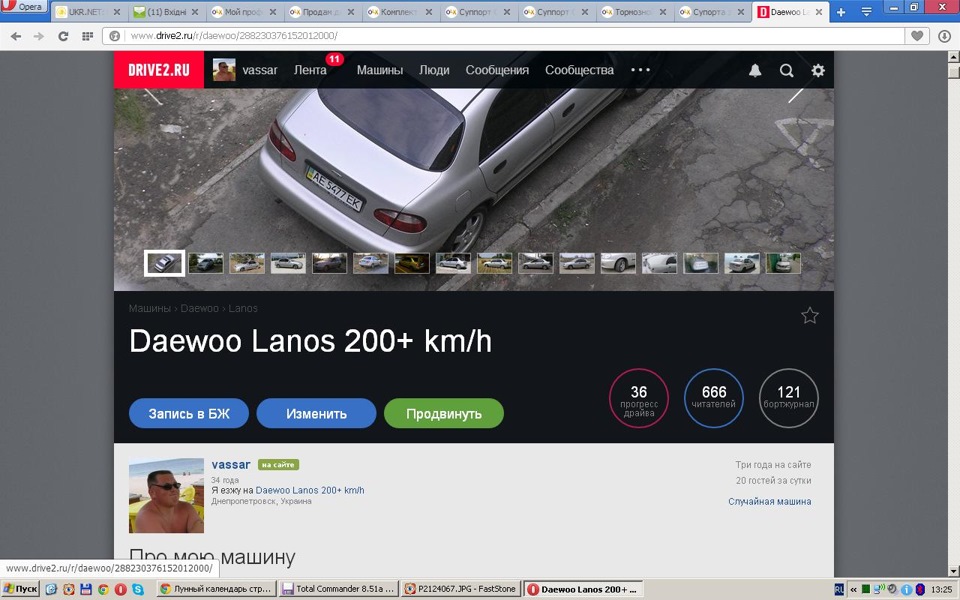
Task: Close the Тормозно tab
Action: (662, 12)
